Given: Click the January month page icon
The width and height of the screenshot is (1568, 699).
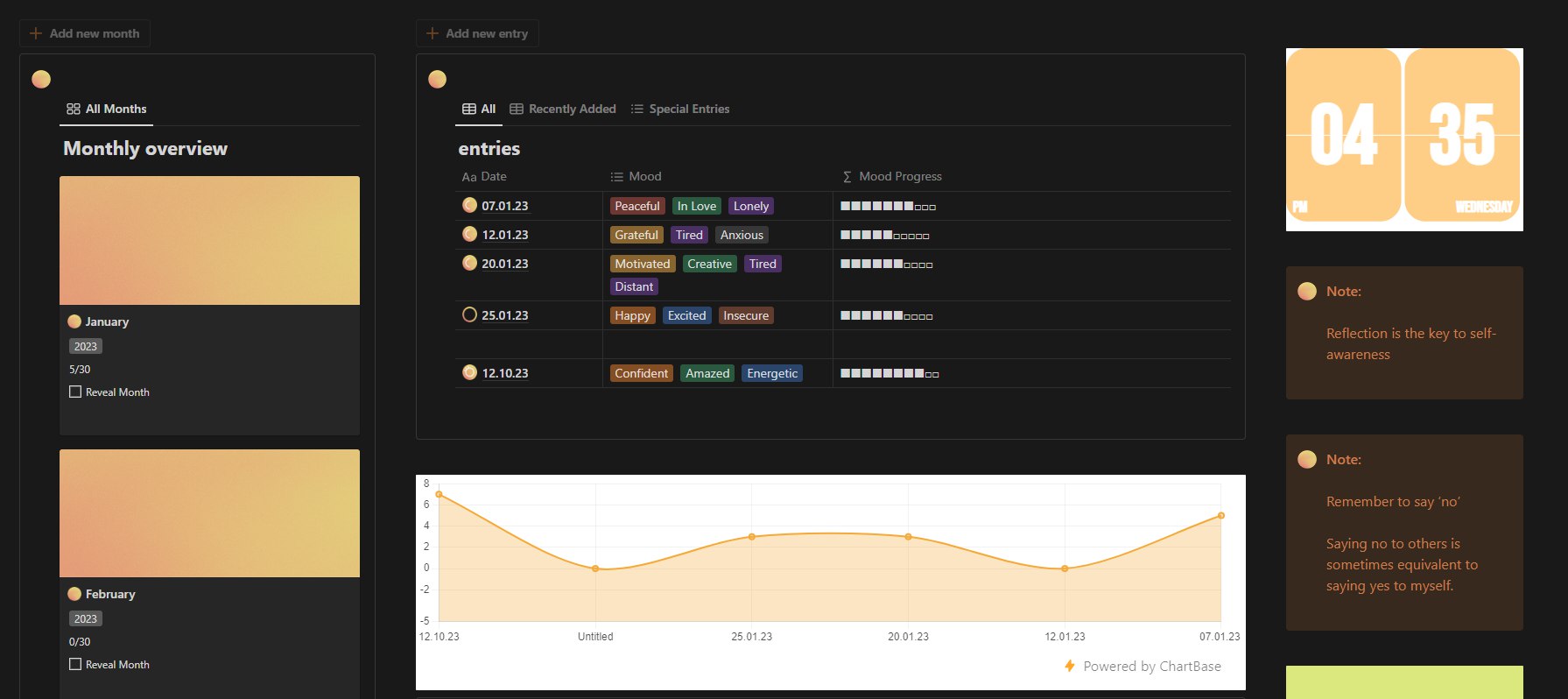Looking at the screenshot, I should tap(74, 321).
